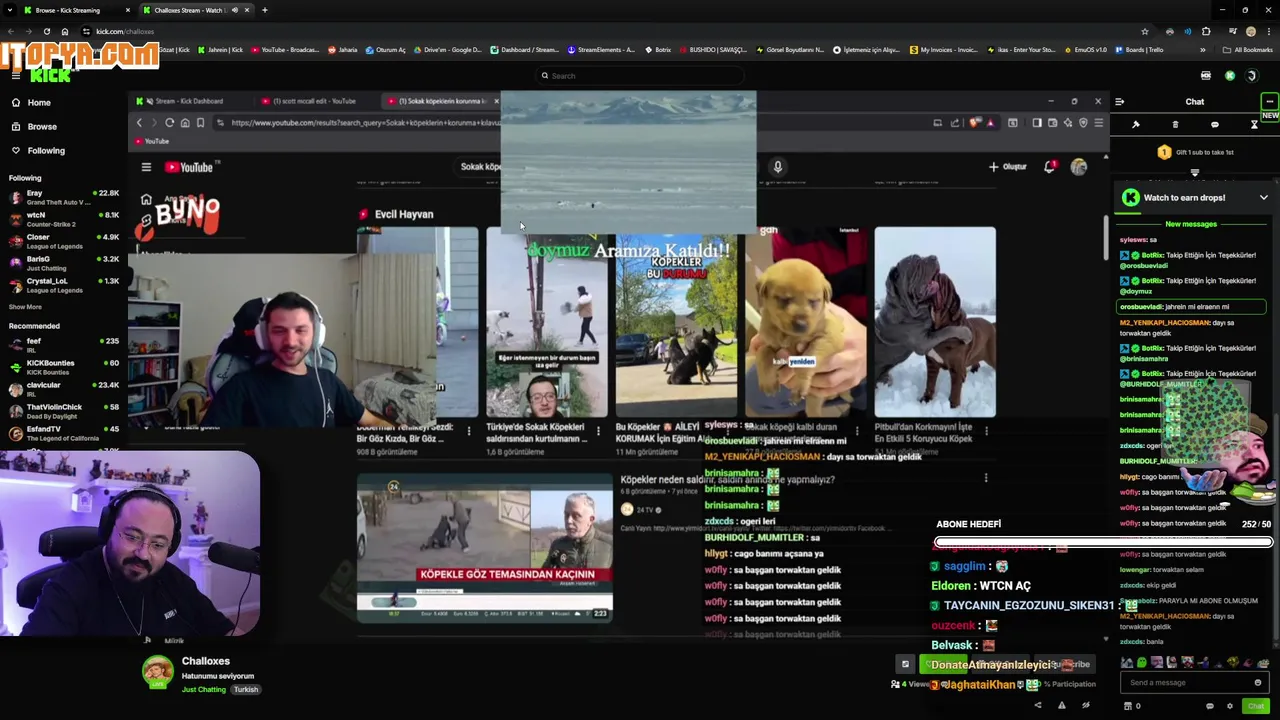Image resolution: width=1280 pixels, height=720 pixels.
Task: Open wtcN followed channel
Action: pos(64,219)
